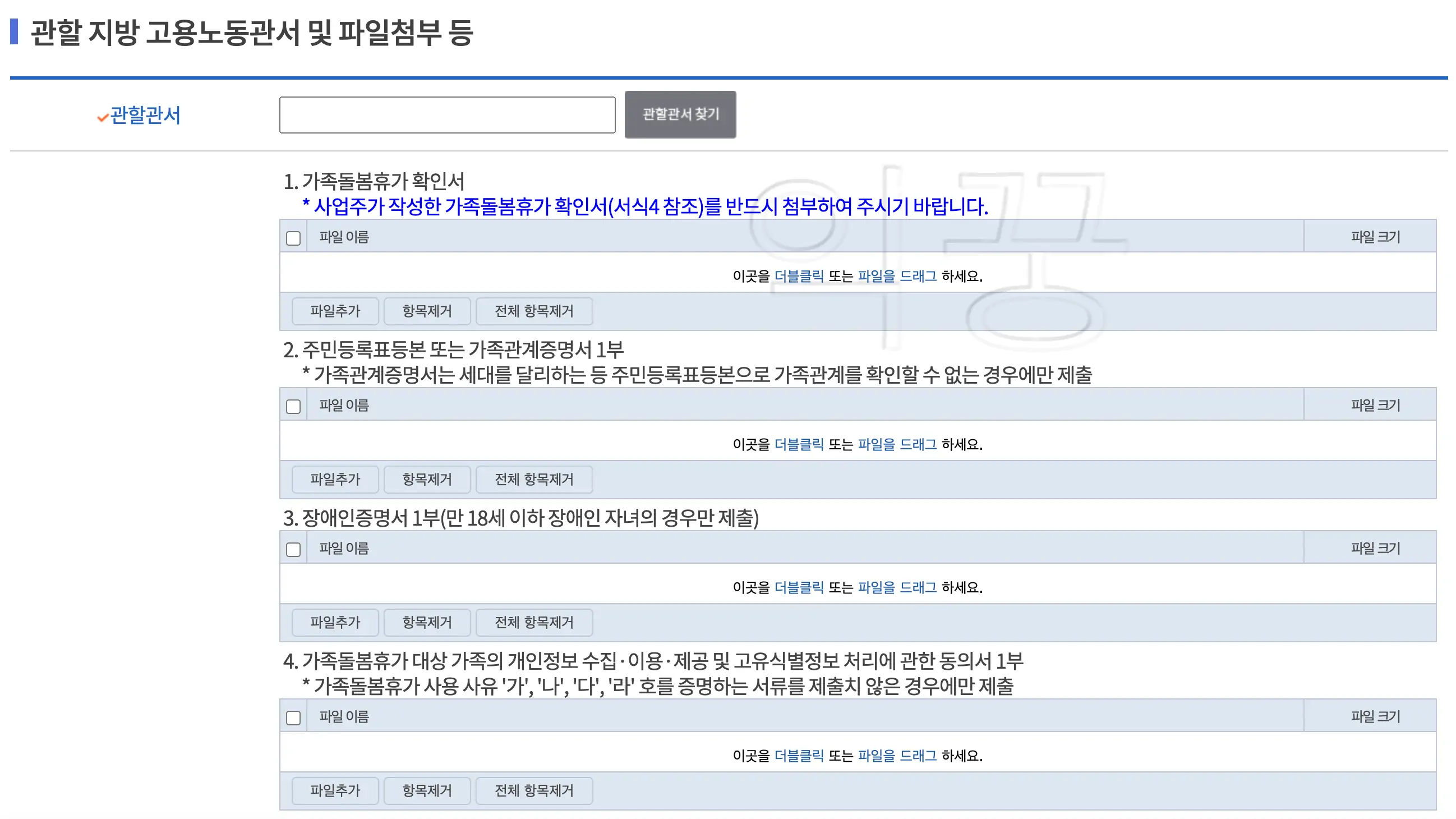Check the select-all checkbox for 가족돌봄휴가 확인서 files
This screenshot has height=819, width=1456.
tap(293, 239)
